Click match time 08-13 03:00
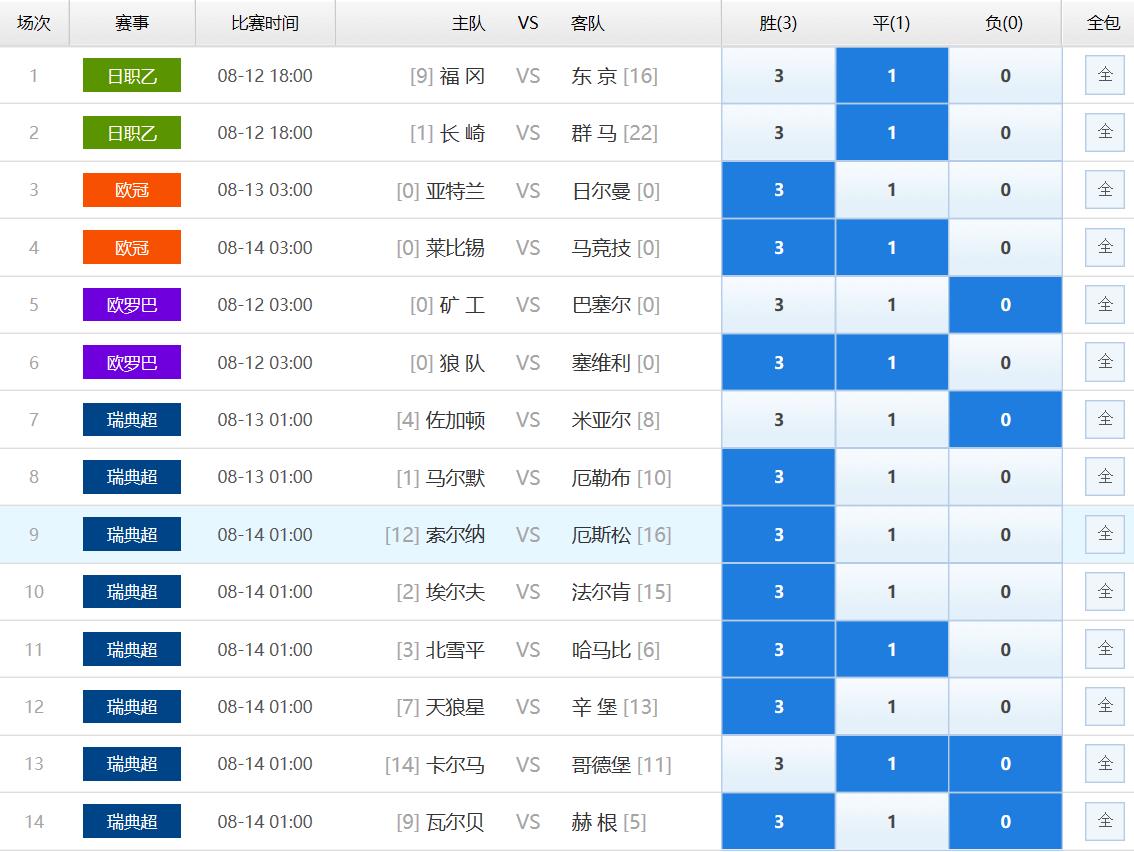The image size is (1134, 852). [x=265, y=190]
